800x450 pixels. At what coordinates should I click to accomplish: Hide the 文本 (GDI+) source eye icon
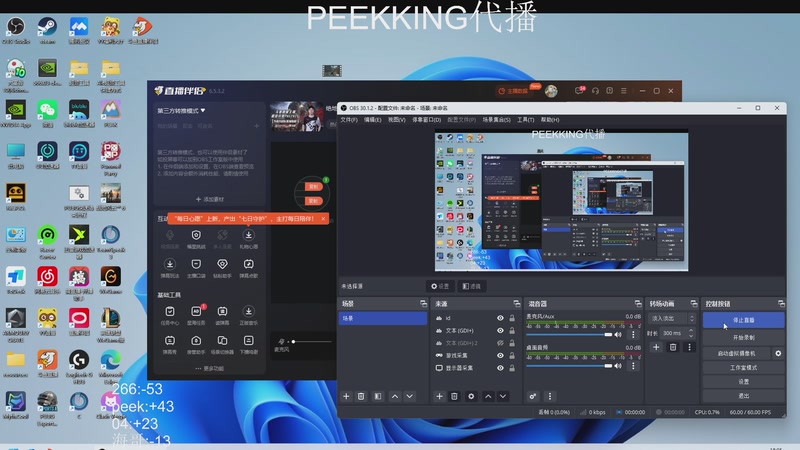(501, 331)
